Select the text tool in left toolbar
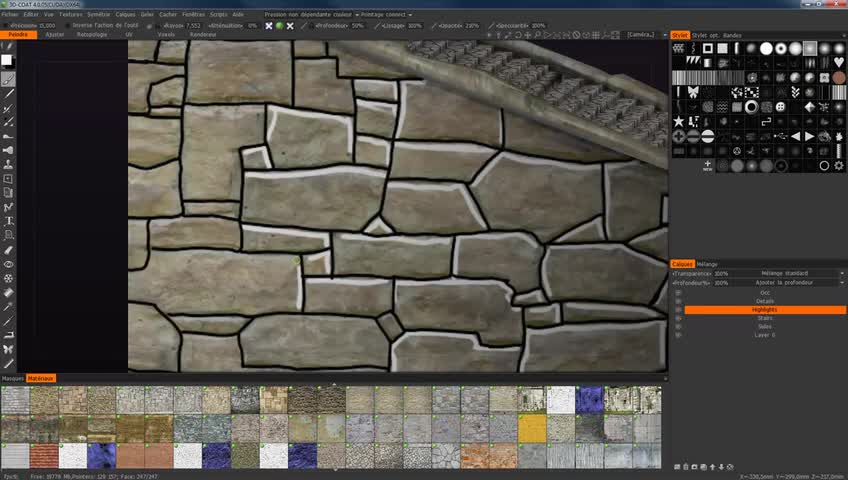The height and width of the screenshot is (480, 848). point(8,221)
